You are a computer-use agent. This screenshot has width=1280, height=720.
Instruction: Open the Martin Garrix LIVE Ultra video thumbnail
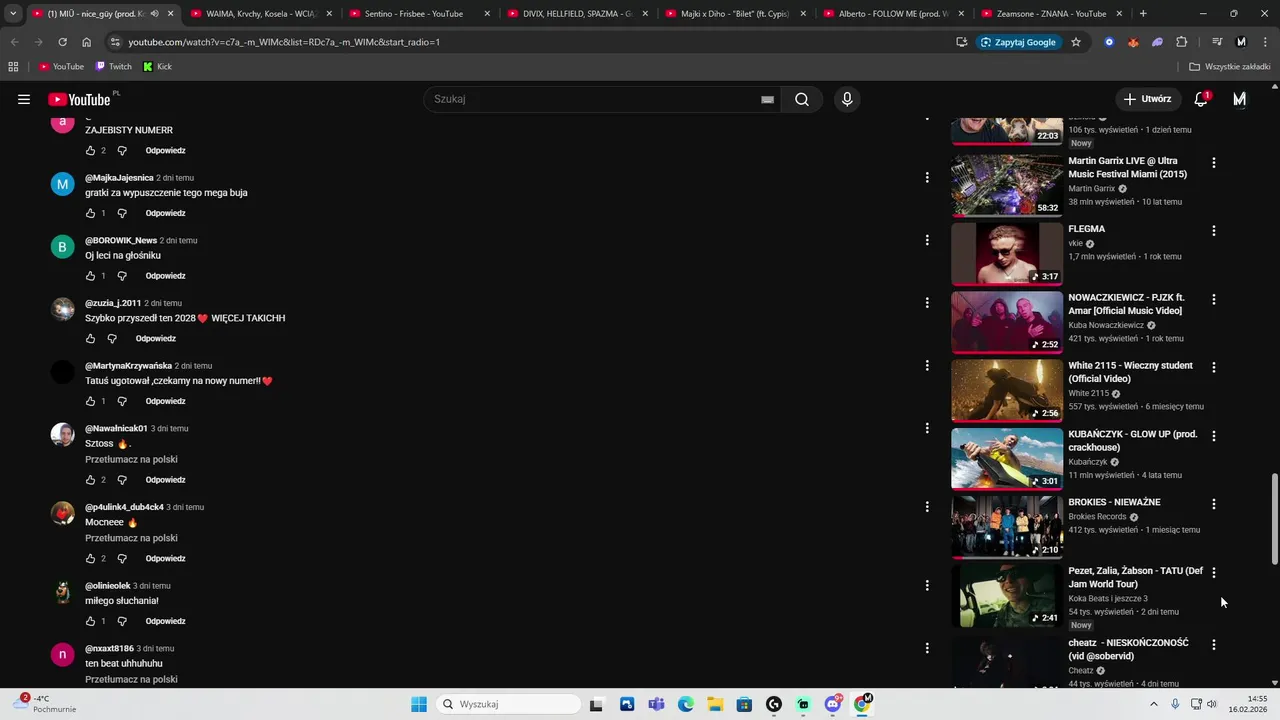tap(1007, 185)
